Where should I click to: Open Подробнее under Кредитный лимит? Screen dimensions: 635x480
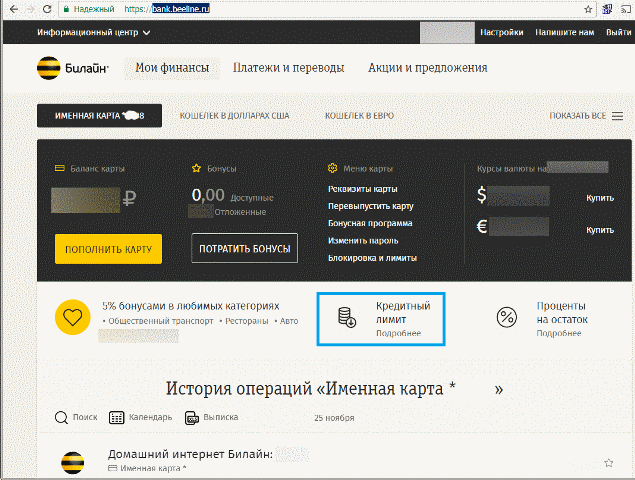pyautogui.click(x=398, y=333)
